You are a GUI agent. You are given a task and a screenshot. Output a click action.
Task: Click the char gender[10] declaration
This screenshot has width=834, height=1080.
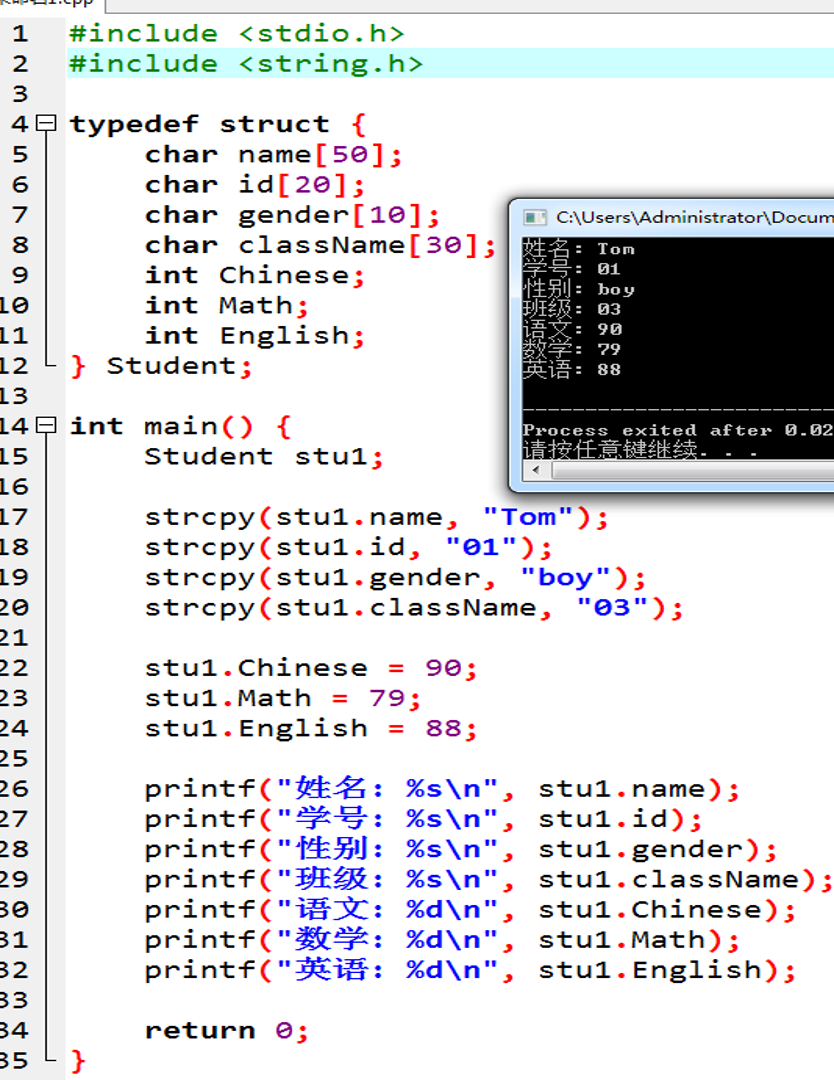tap(292, 215)
